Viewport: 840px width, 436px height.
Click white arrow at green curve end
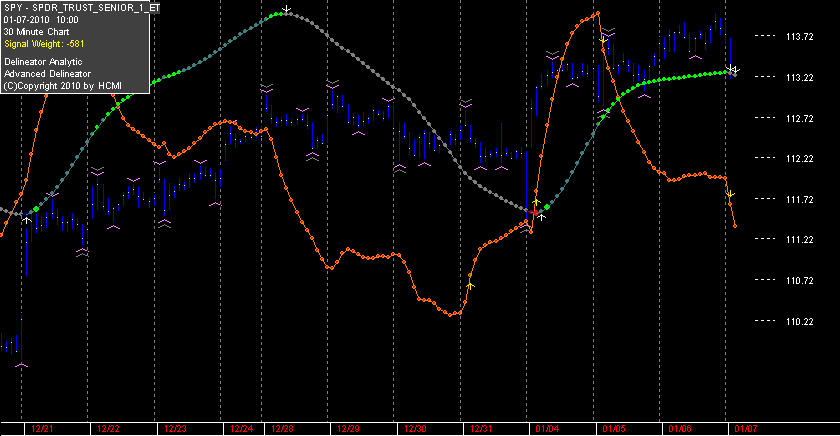click(733, 69)
